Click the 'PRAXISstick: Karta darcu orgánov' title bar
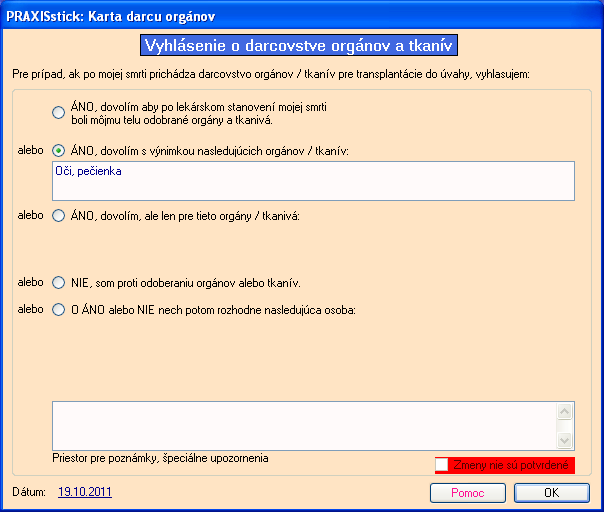This screenshot has width=604, height=512. [300, 16]
